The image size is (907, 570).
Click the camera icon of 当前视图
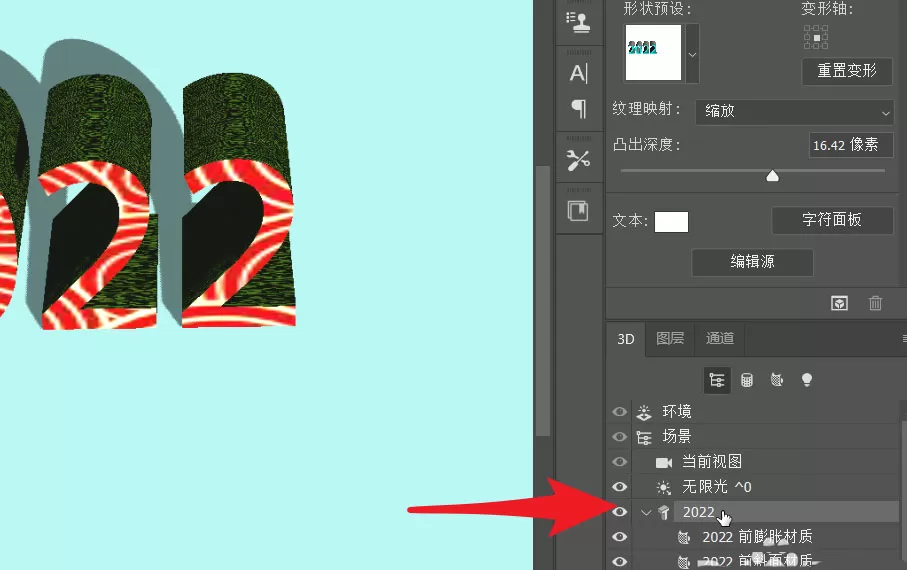click(x=663, y=462)
